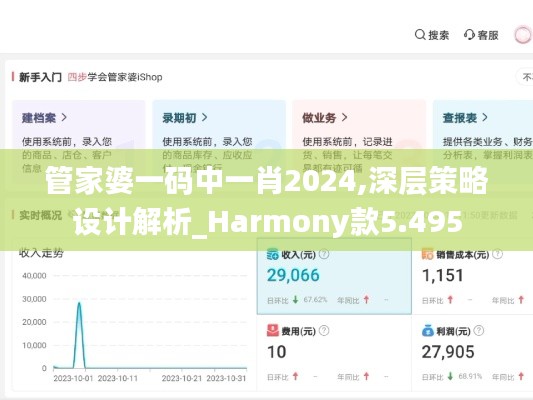Expand the chevron next to 建档案
Image resolution: width=533 pixels, height=400 pixels.
(64, 118)
